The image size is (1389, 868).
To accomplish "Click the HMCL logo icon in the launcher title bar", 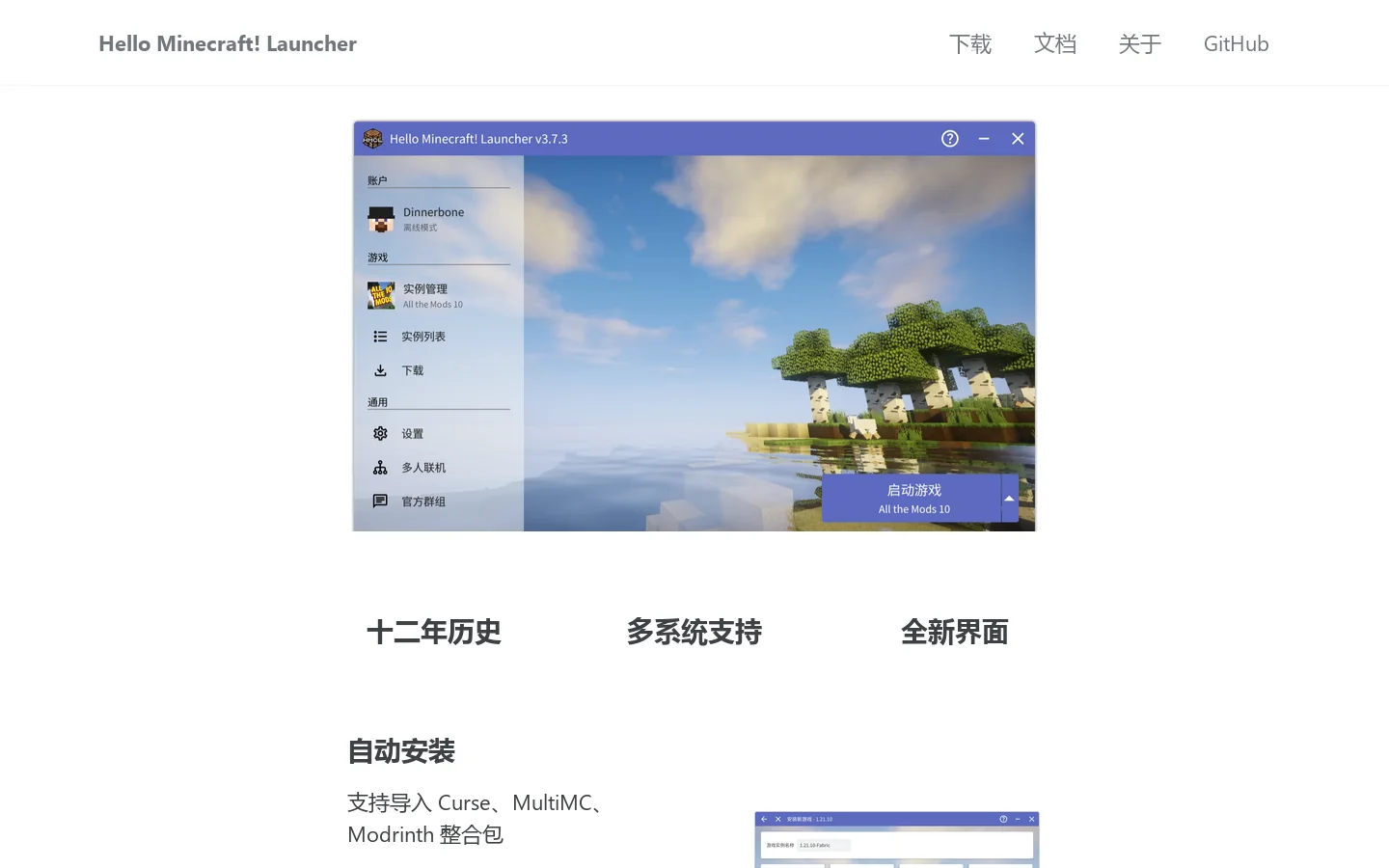I will (373, 139).
